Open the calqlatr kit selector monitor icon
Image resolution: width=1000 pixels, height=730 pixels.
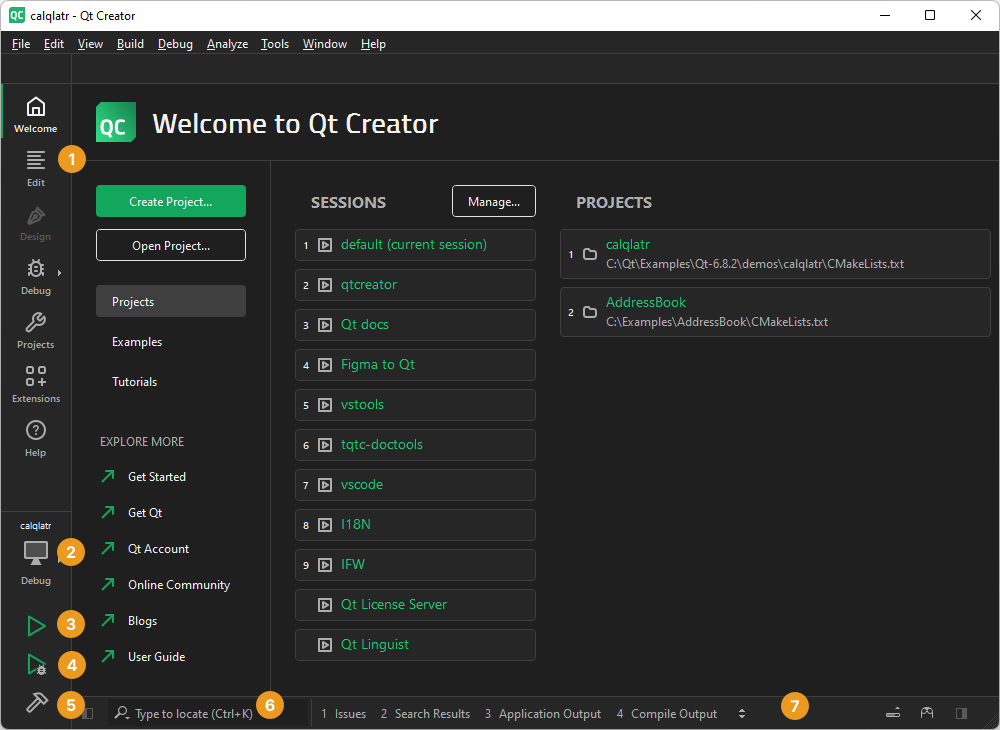tap(36, 553)
